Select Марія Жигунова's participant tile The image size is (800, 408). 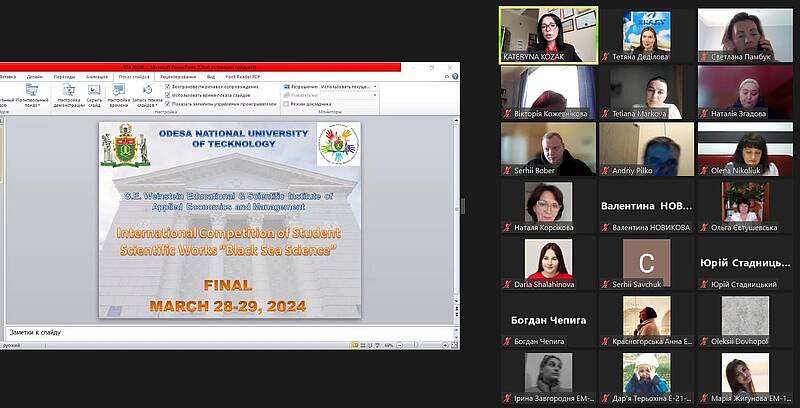[745, 376]
